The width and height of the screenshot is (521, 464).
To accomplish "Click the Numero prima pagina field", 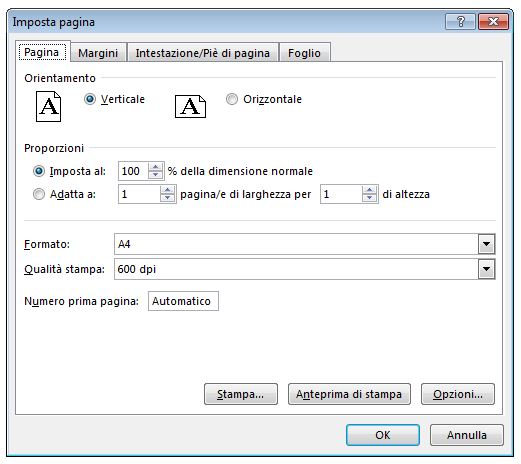I will point(183,301).
